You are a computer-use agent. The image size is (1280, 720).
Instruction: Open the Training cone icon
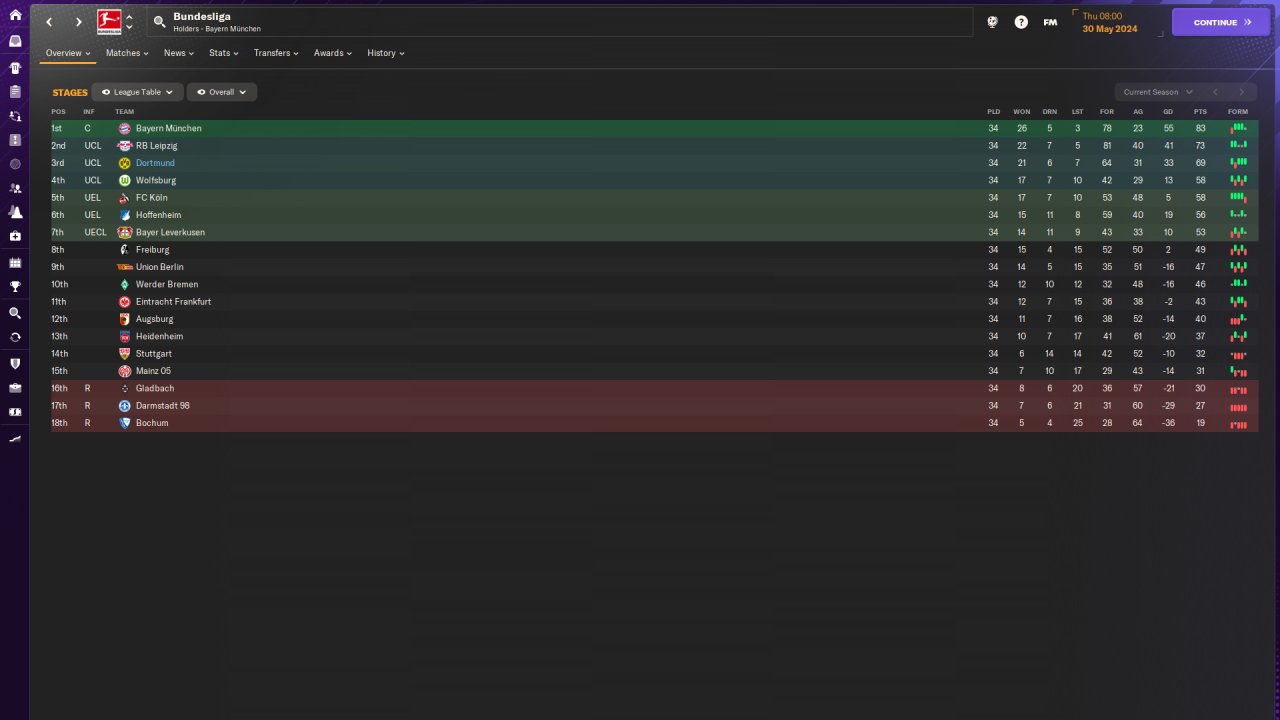pyautogui.click(x=15, y=212)
